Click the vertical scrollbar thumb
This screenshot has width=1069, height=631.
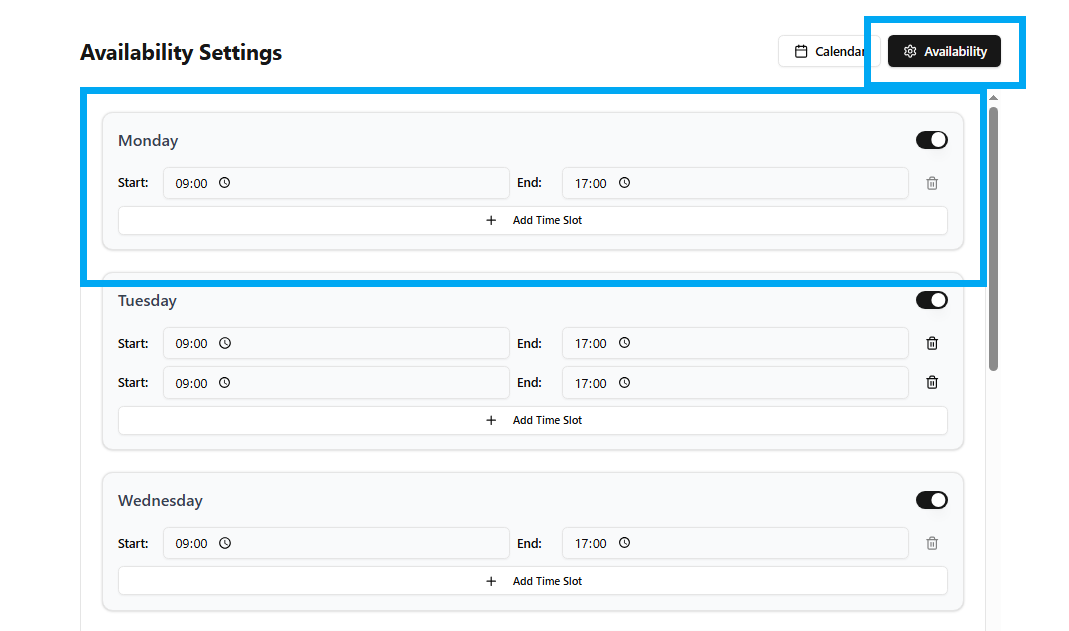(x=993, y=238)
